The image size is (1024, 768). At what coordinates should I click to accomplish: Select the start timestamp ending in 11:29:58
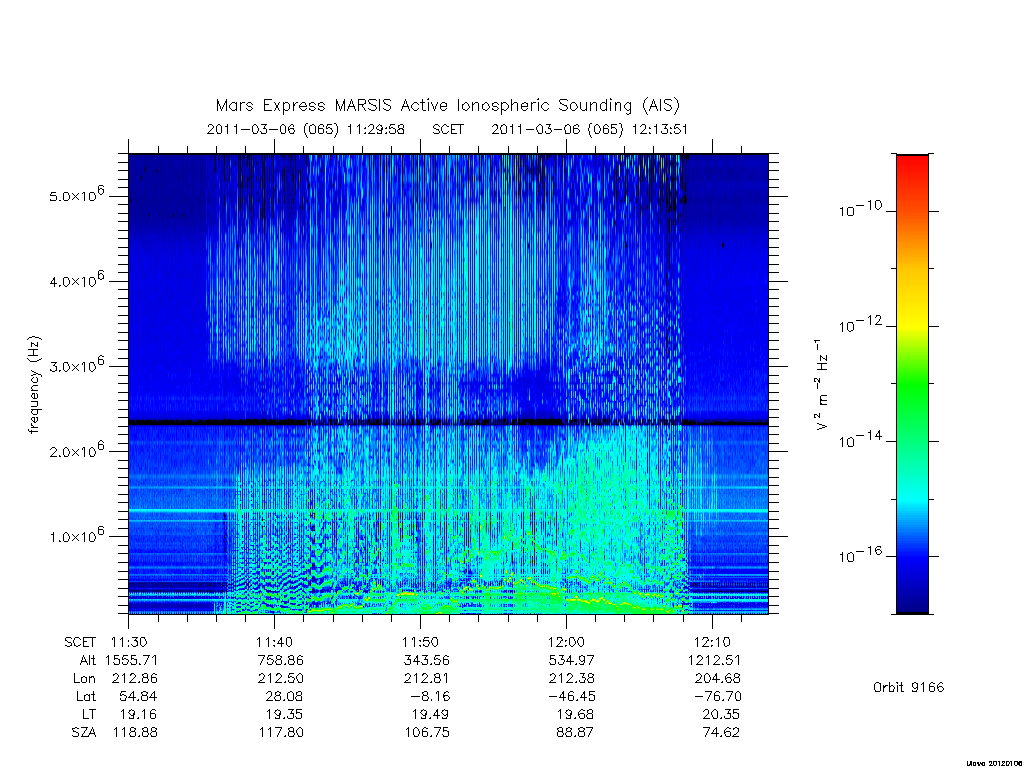[306, 129]
